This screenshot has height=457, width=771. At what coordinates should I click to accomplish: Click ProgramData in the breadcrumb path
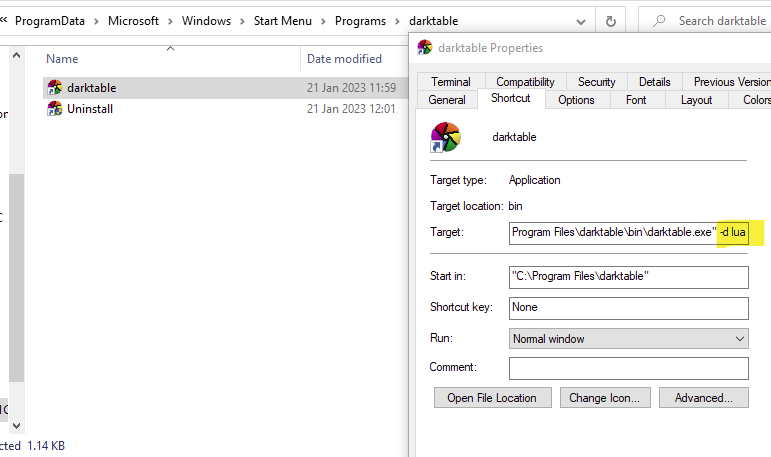pos(50,21)
